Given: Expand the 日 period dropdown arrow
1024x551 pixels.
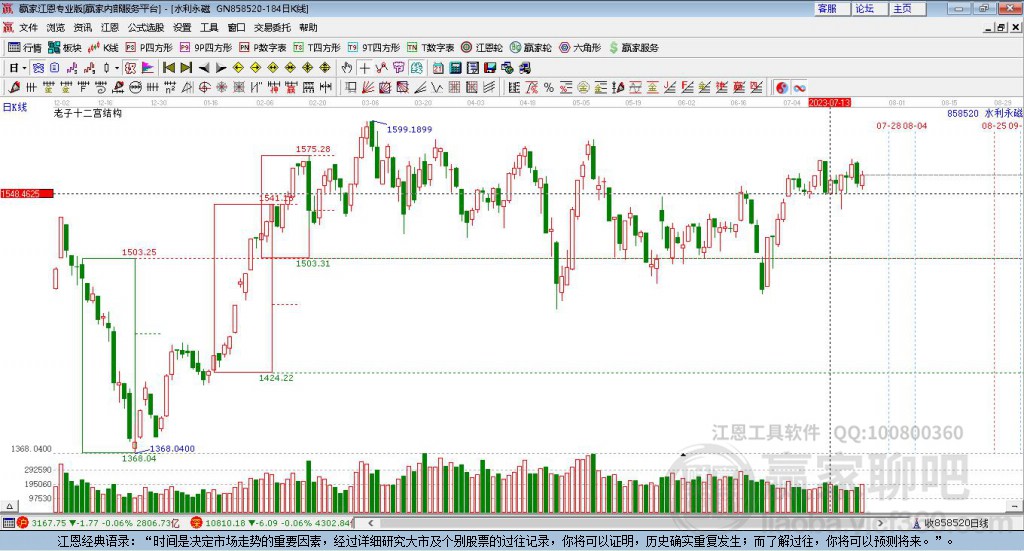Looking at the screenshot, I should pos(25,67).
